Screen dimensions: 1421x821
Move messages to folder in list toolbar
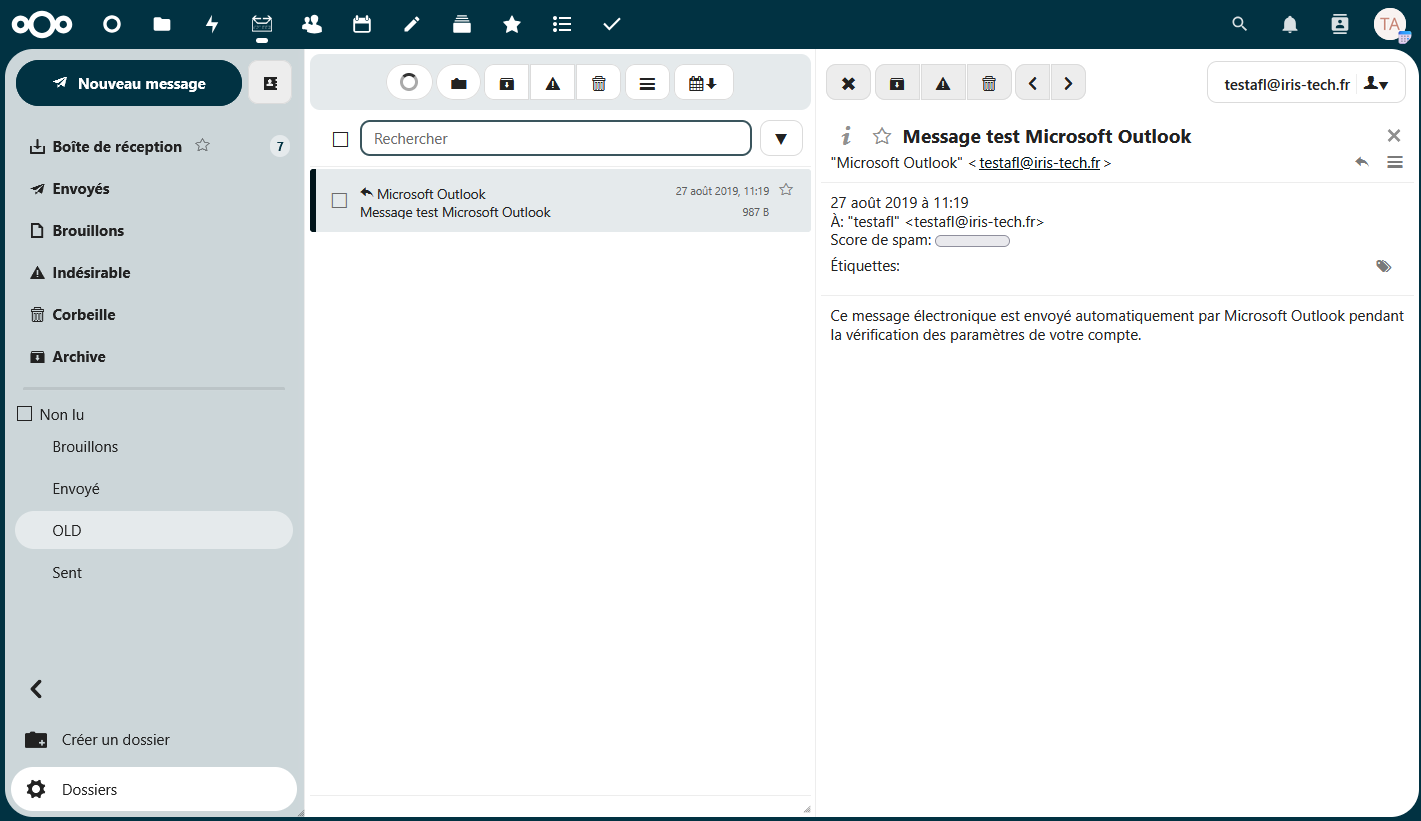[x=459, y=83]
